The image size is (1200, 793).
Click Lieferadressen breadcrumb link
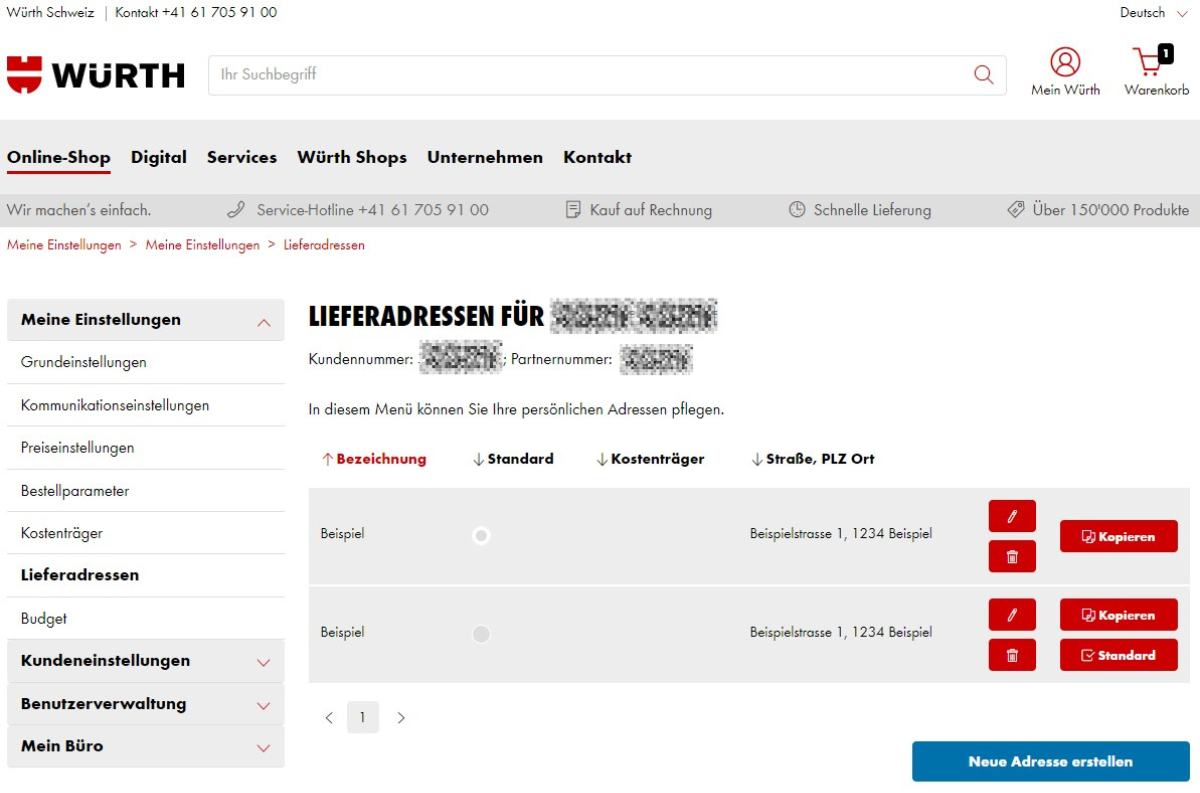pyautogui.click(x=324, y=245)
